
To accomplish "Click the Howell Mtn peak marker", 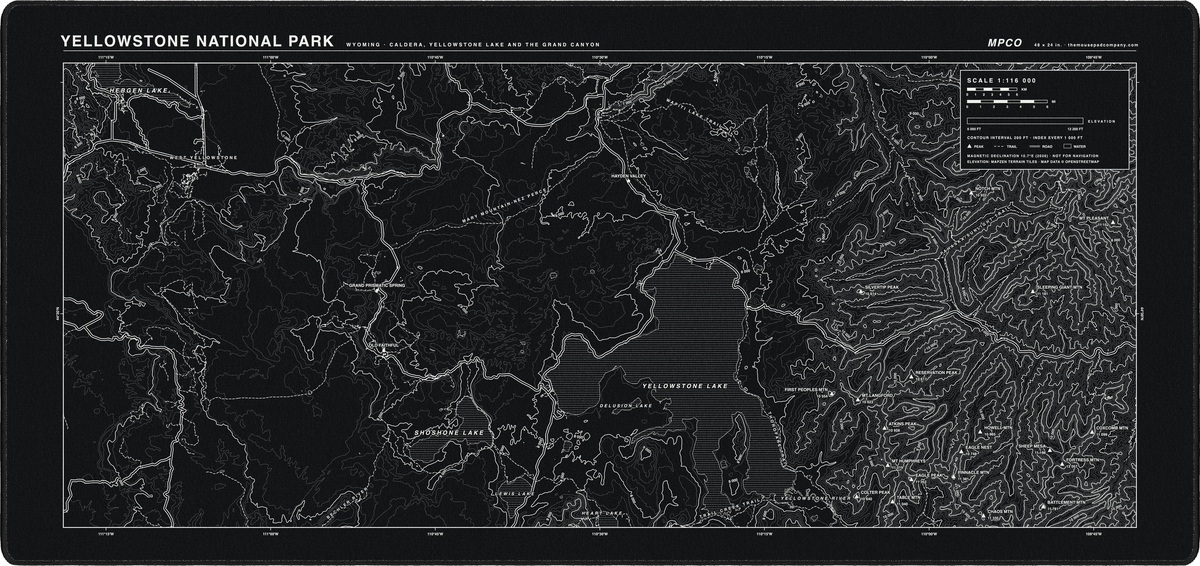I will click(x=980, y=431).
